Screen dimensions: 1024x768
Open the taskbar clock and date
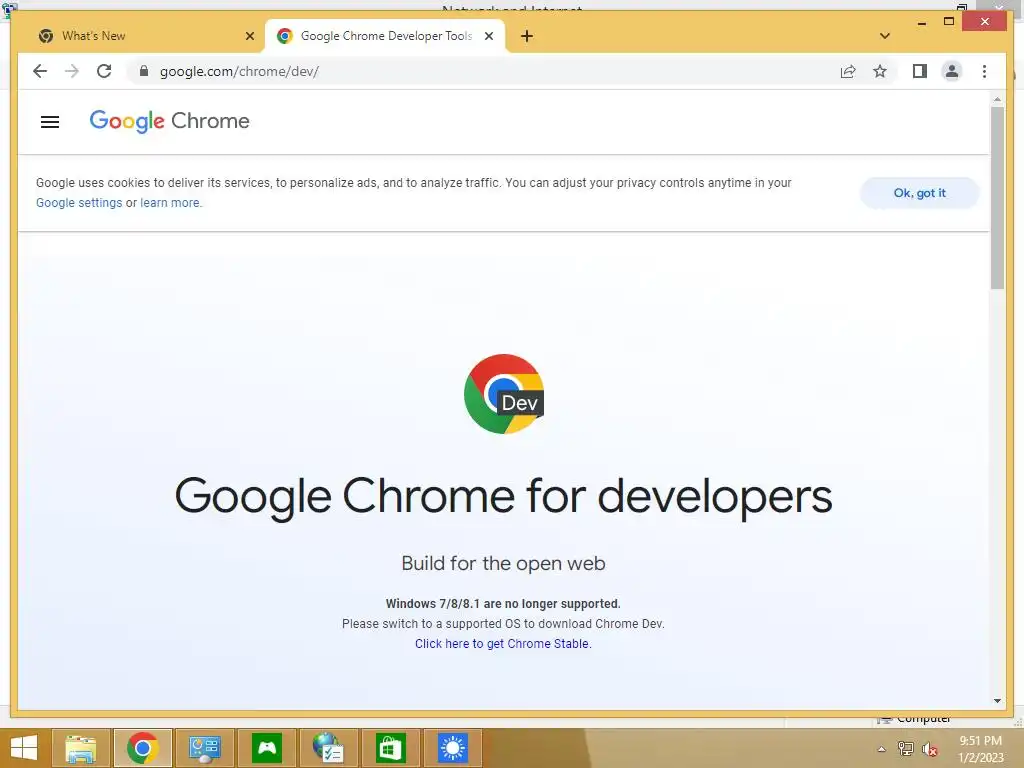click(980, 749)
